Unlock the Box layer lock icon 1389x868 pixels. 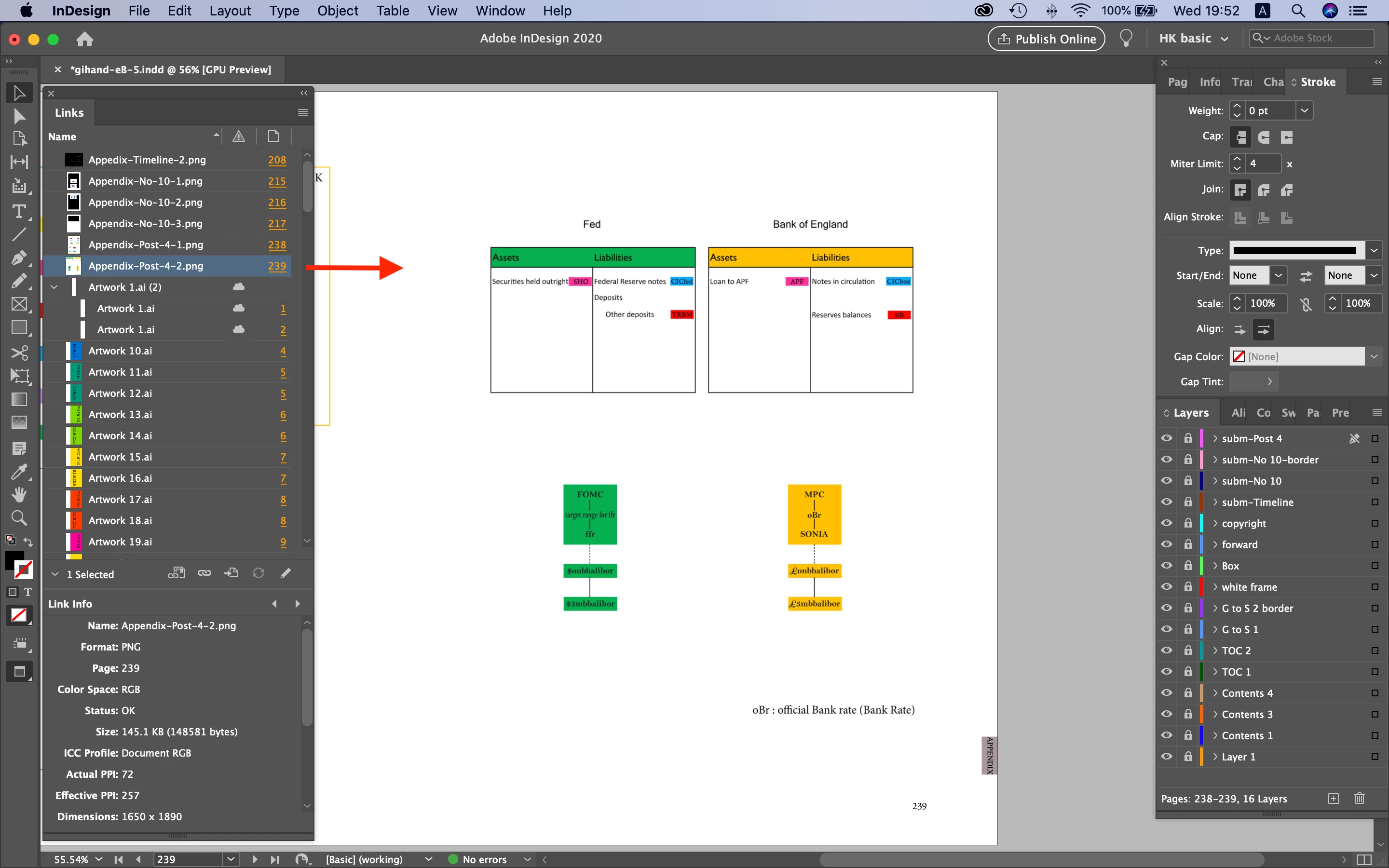[1187, 566]
